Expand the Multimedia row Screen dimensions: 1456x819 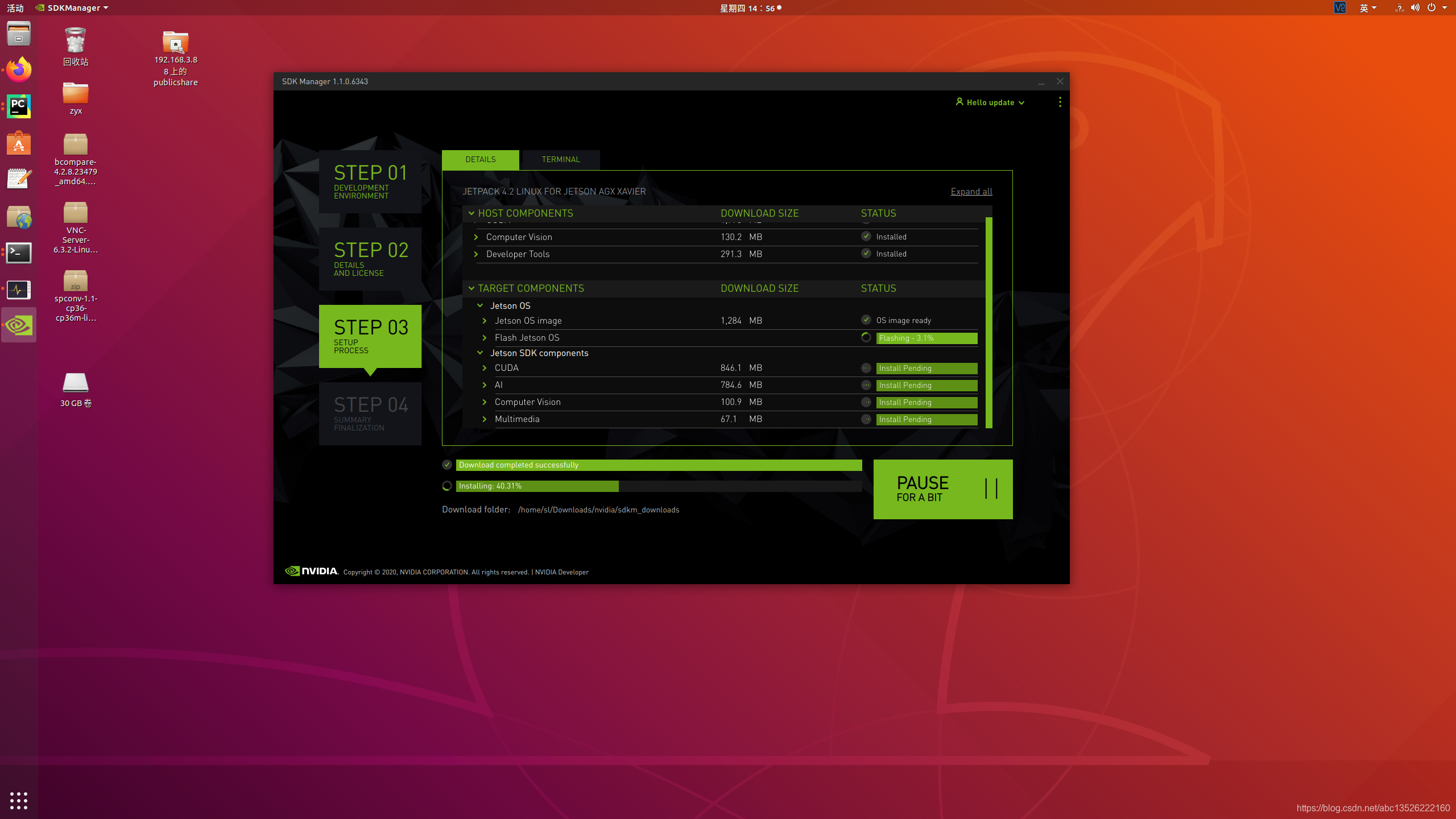click(x=485, y=419)
